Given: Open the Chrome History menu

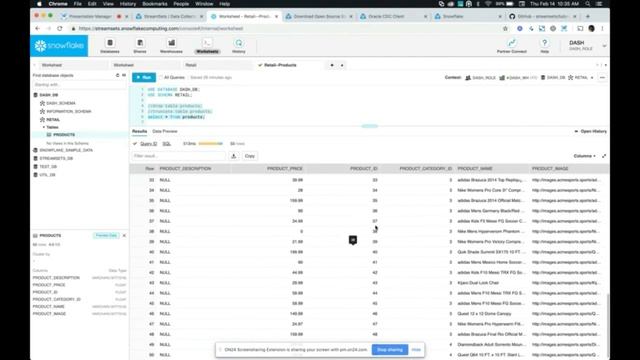Looking at the screenshot, I should [127, 4].
